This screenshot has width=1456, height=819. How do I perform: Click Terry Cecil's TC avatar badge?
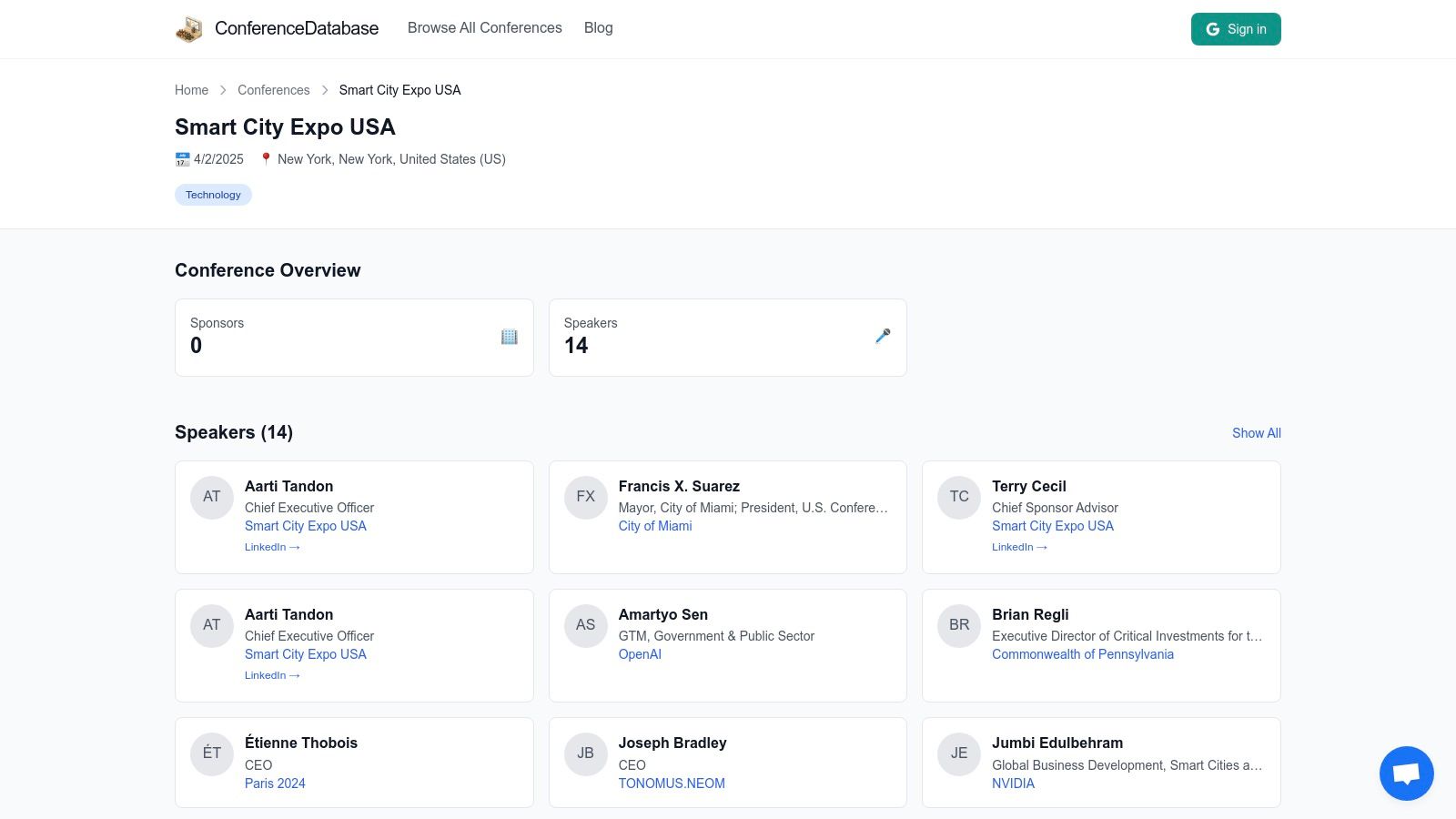point(959,497)
